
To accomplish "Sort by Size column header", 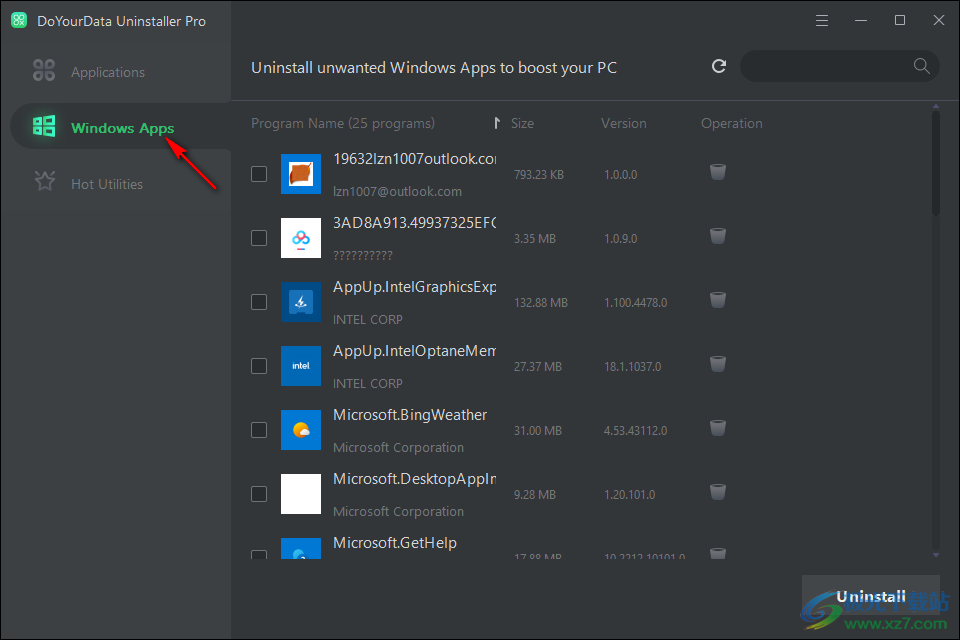I will [x=522, y=123].
